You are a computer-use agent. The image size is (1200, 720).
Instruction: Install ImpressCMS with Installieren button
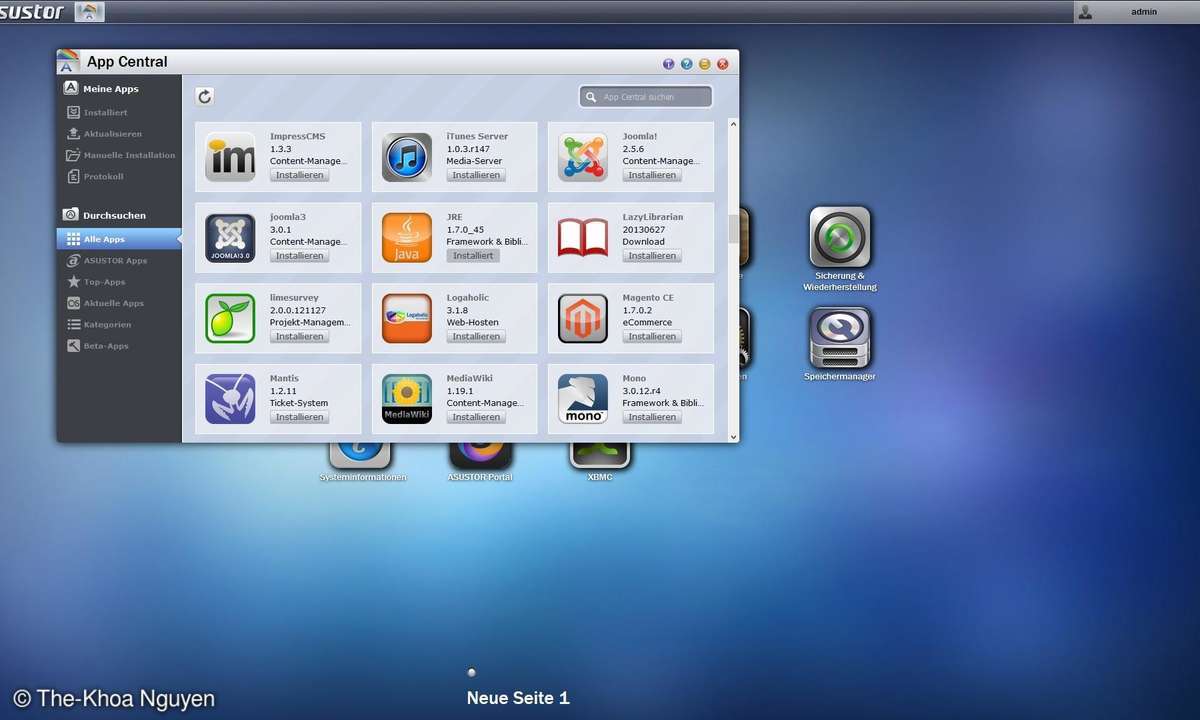pos(300,175)
